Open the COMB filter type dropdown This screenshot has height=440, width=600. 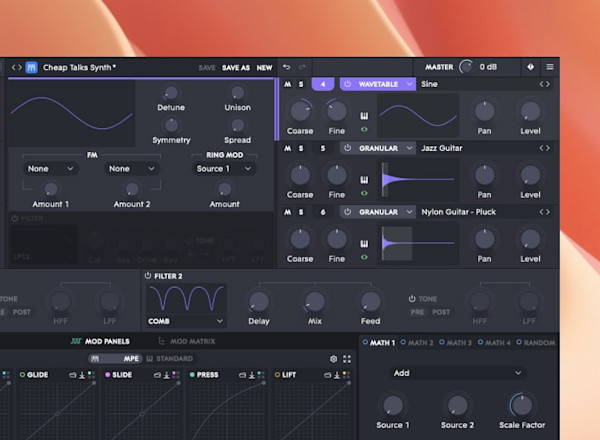coord(186,321)
